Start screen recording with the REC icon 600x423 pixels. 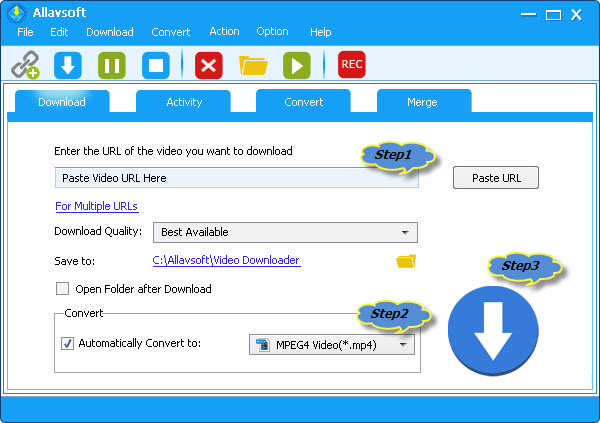pyautogui.click(x=352, y=64)
